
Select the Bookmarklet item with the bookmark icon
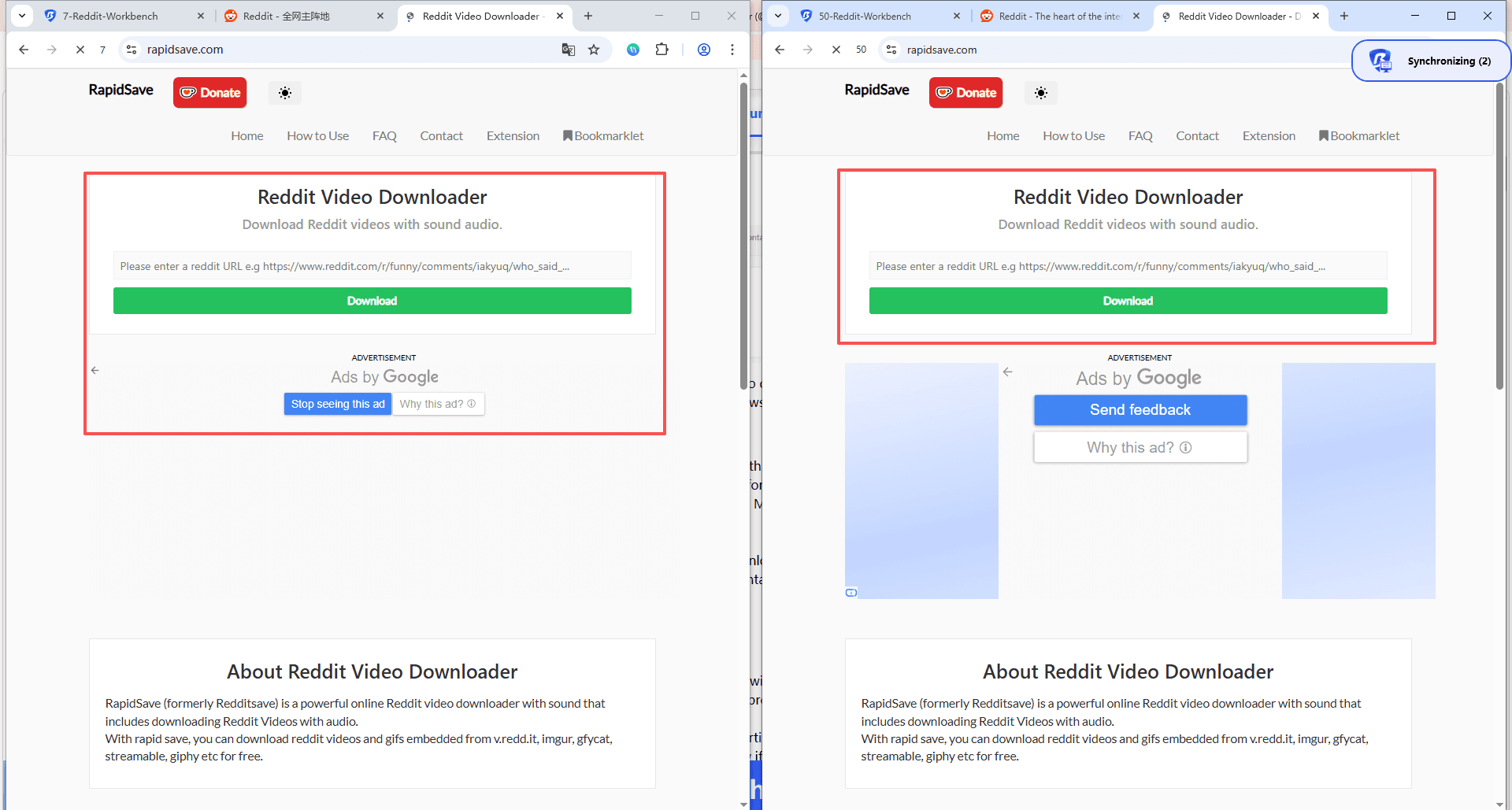[x=602, y=135]
